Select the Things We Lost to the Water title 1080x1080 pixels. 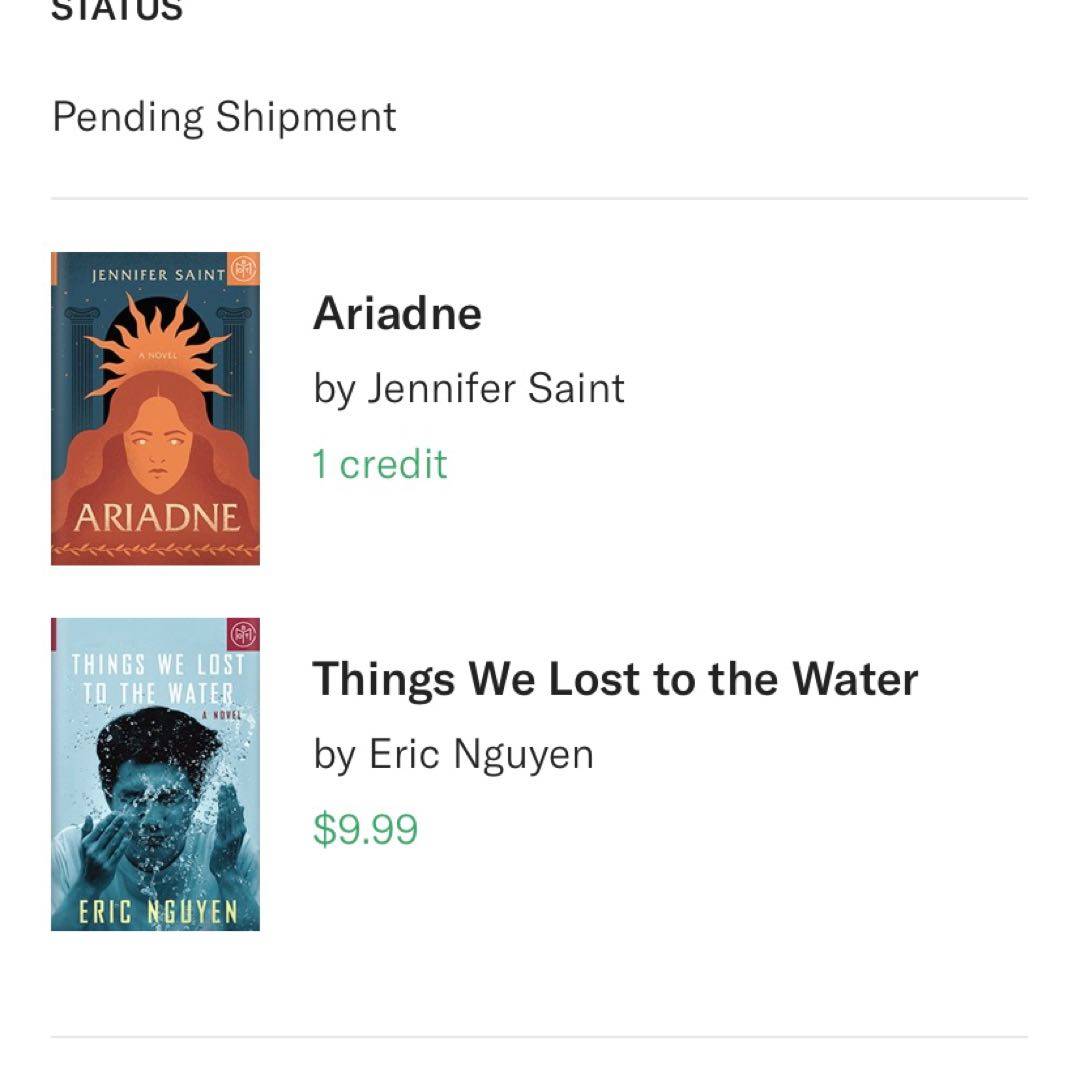615,679
